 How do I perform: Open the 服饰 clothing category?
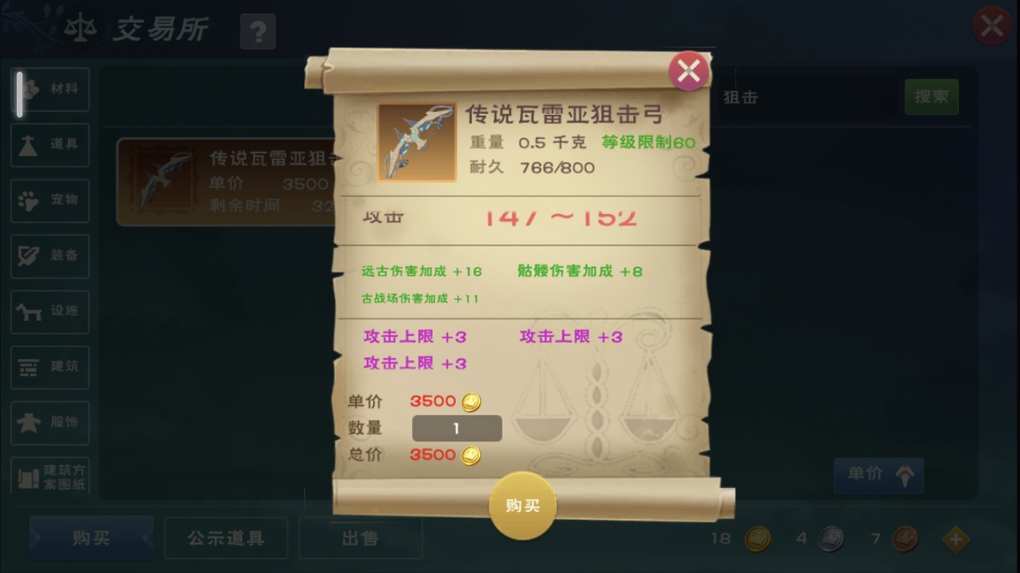50,423
